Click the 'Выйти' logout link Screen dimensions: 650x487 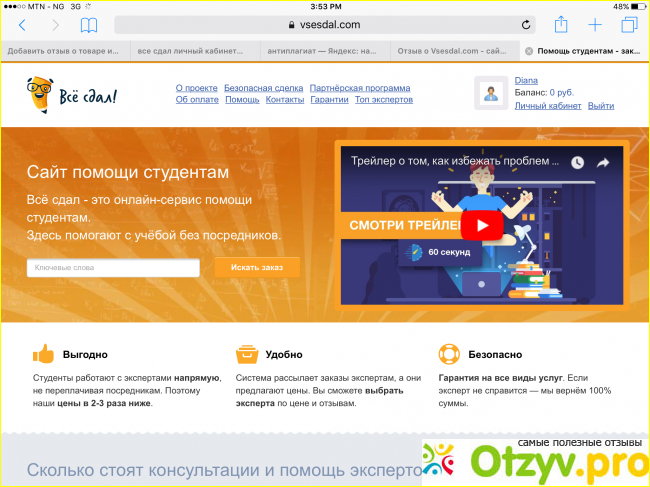click(601, 105)
